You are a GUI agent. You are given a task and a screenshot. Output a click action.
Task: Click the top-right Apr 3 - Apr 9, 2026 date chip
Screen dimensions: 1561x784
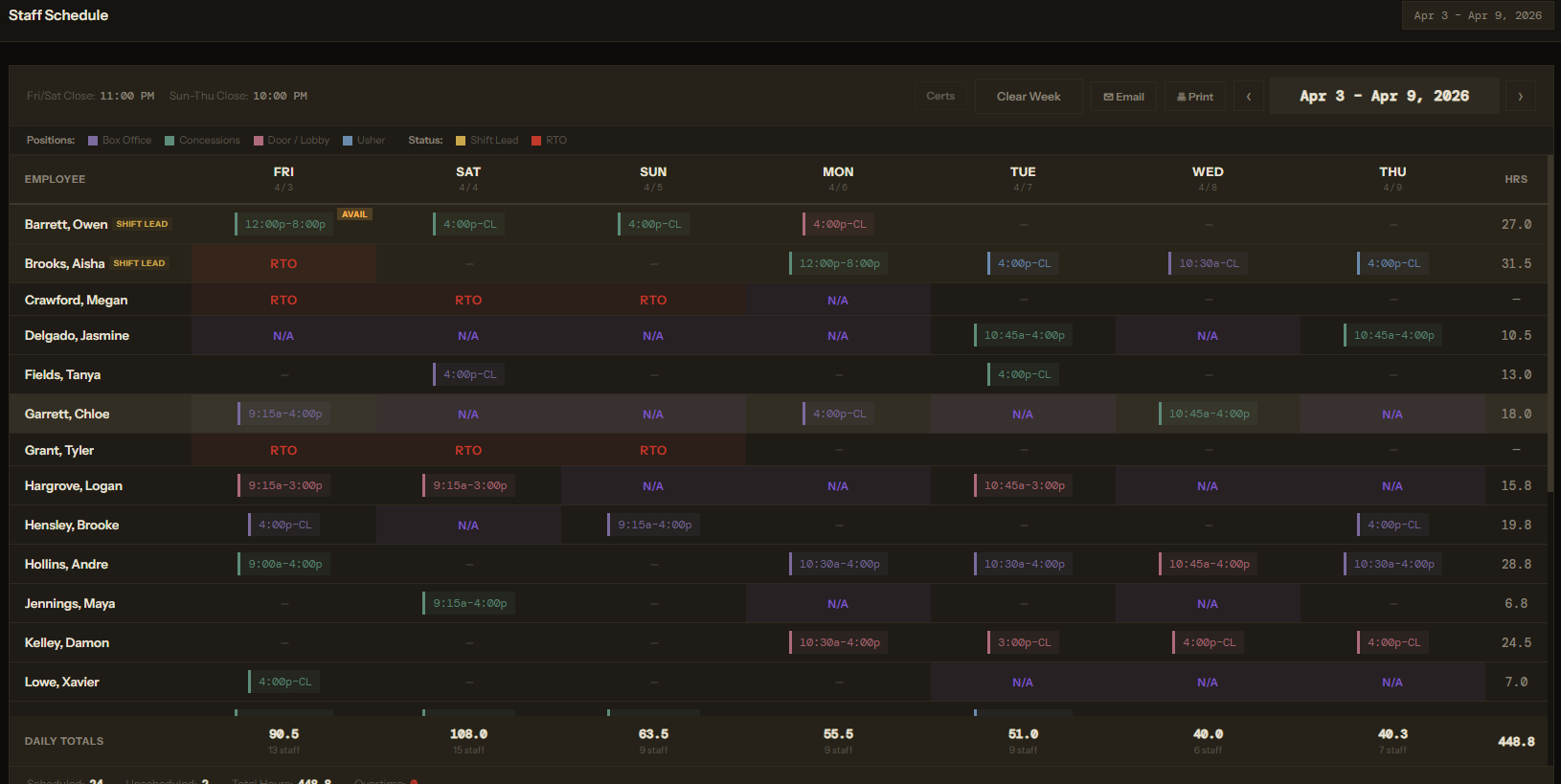tap(1478, 15)
